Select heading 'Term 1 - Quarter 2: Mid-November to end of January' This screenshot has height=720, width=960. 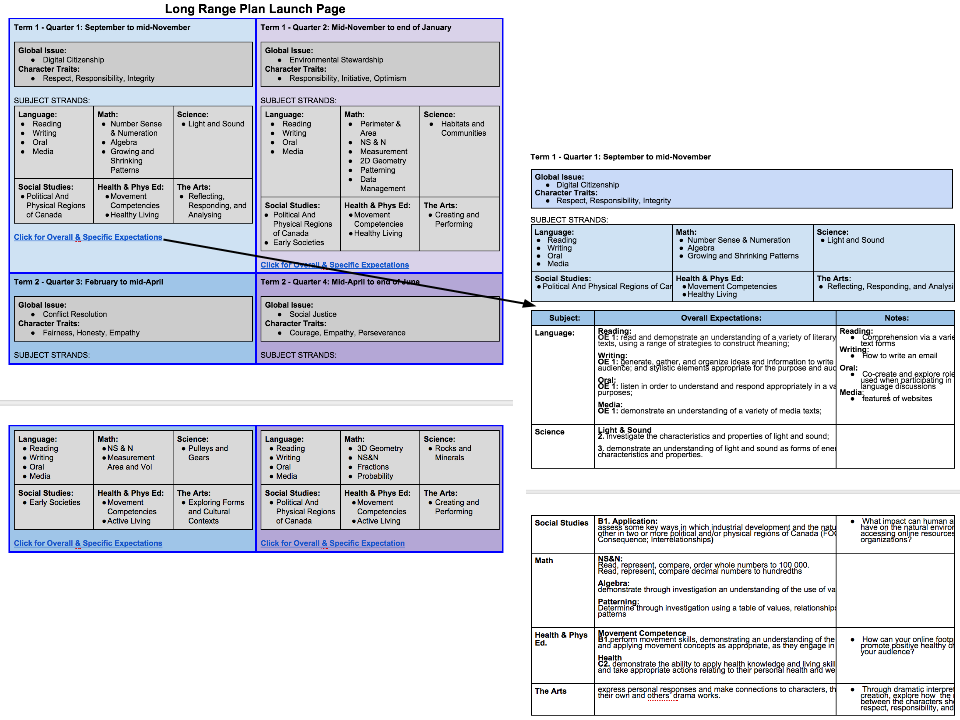point(356,28)
